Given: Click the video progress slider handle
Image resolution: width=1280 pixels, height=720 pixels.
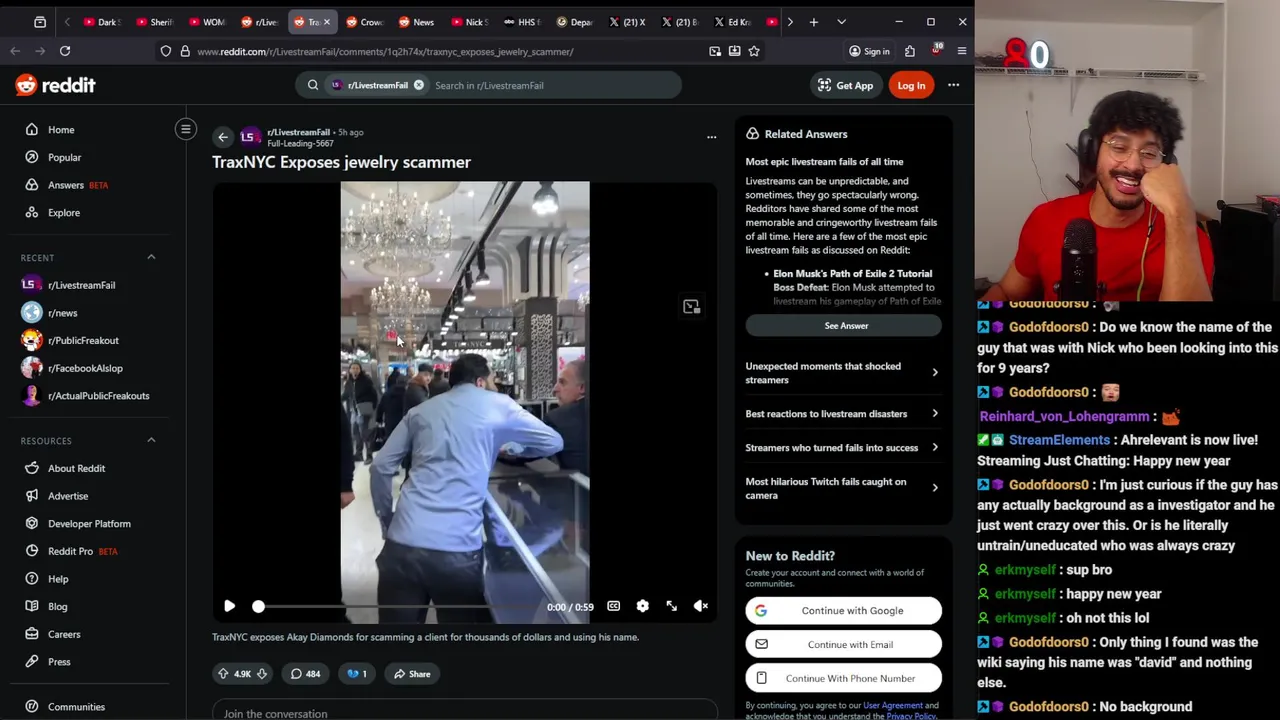Looking at the screenshot, I should (x=258, y=606).
